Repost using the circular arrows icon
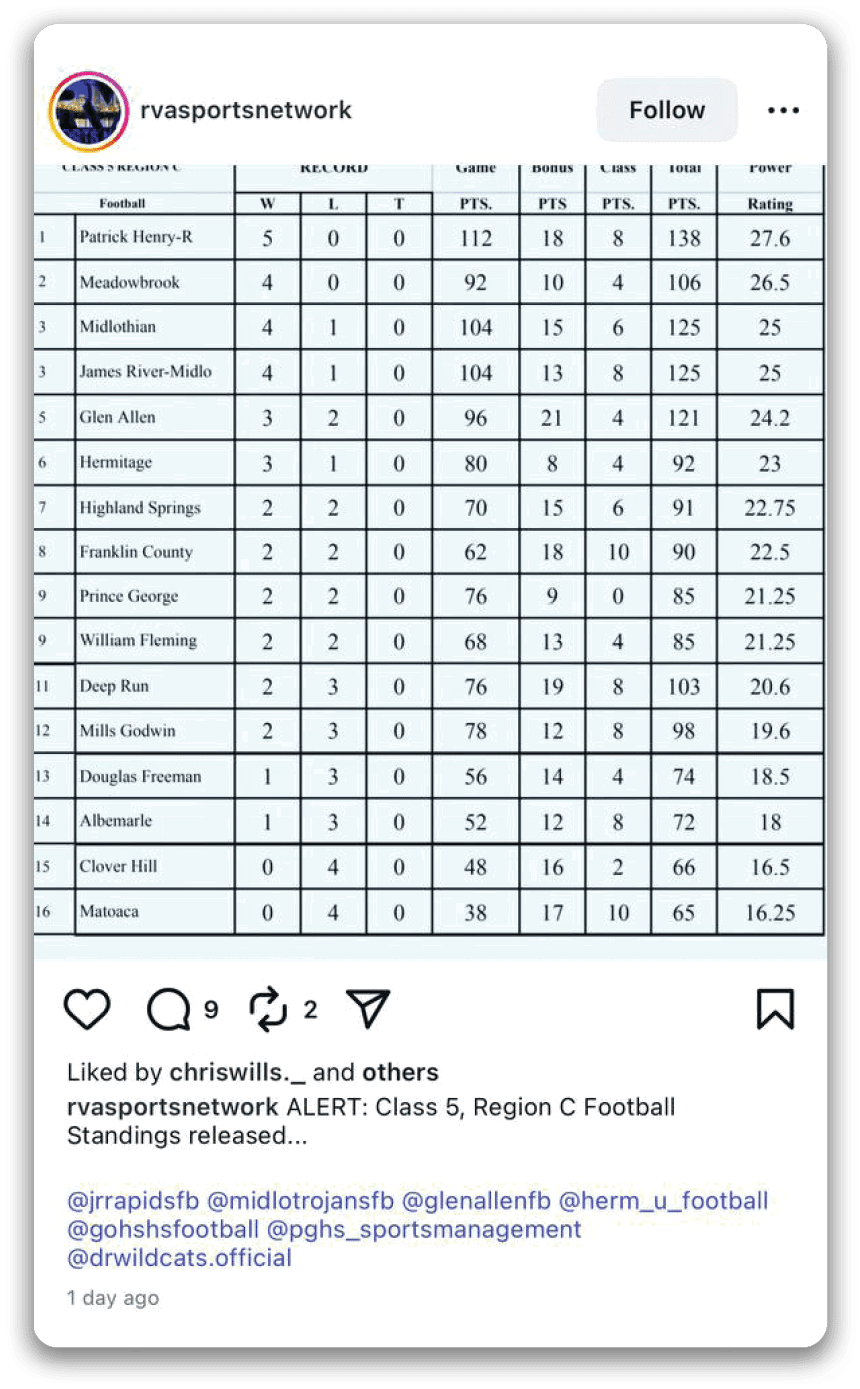The height and width of the screenshot is (1389, 860). (x=268, y=1010)
